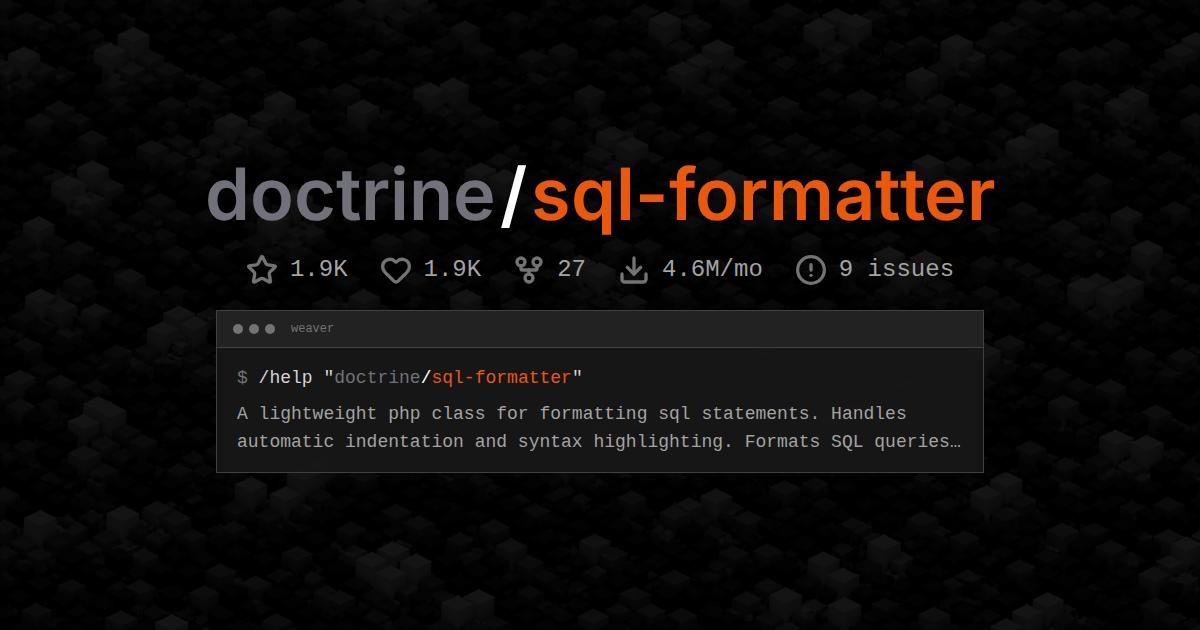Toggle the star count for the repo
This screenshot has height=630, width=1200.
(x=317, y=268)
